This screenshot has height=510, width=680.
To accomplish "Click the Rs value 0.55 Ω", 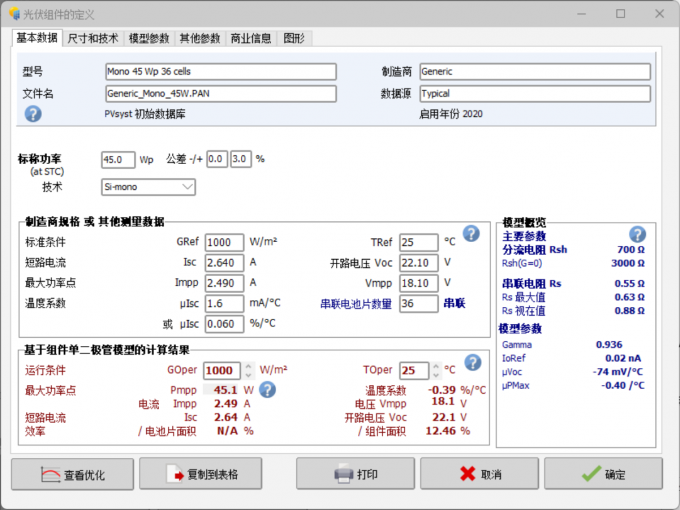I will point(630,283).
